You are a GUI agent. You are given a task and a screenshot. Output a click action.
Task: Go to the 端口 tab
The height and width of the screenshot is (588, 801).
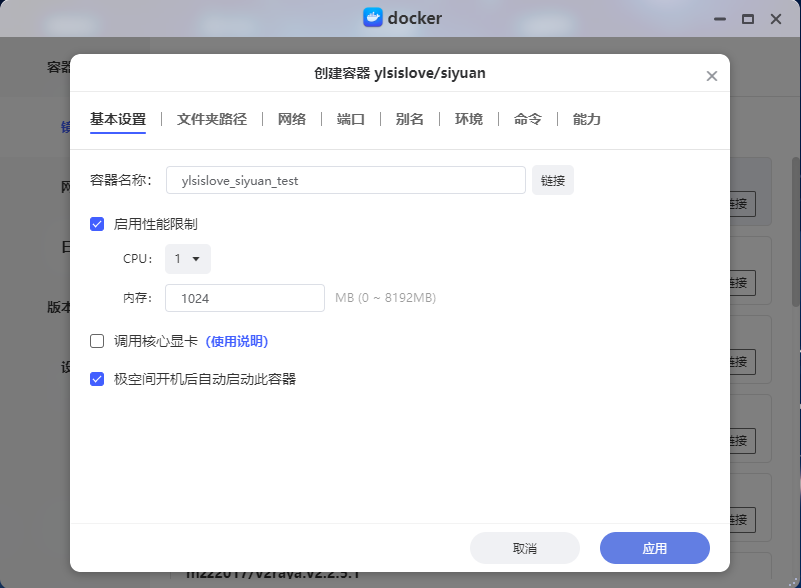350,119
